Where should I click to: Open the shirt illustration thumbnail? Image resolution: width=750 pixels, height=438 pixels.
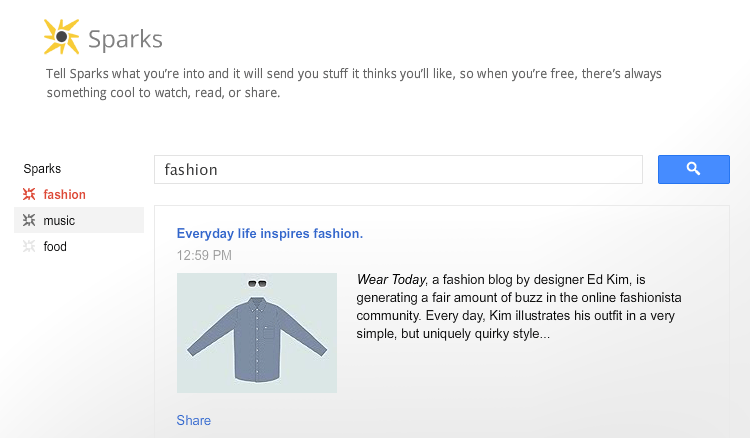click(257, 333)
